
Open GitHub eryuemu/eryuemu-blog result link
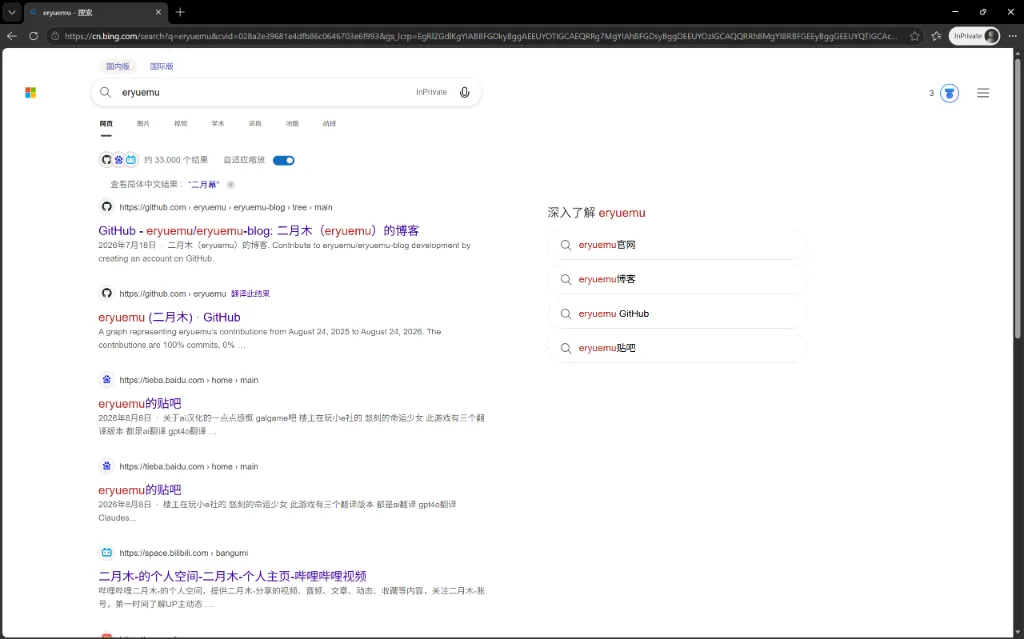259,231
